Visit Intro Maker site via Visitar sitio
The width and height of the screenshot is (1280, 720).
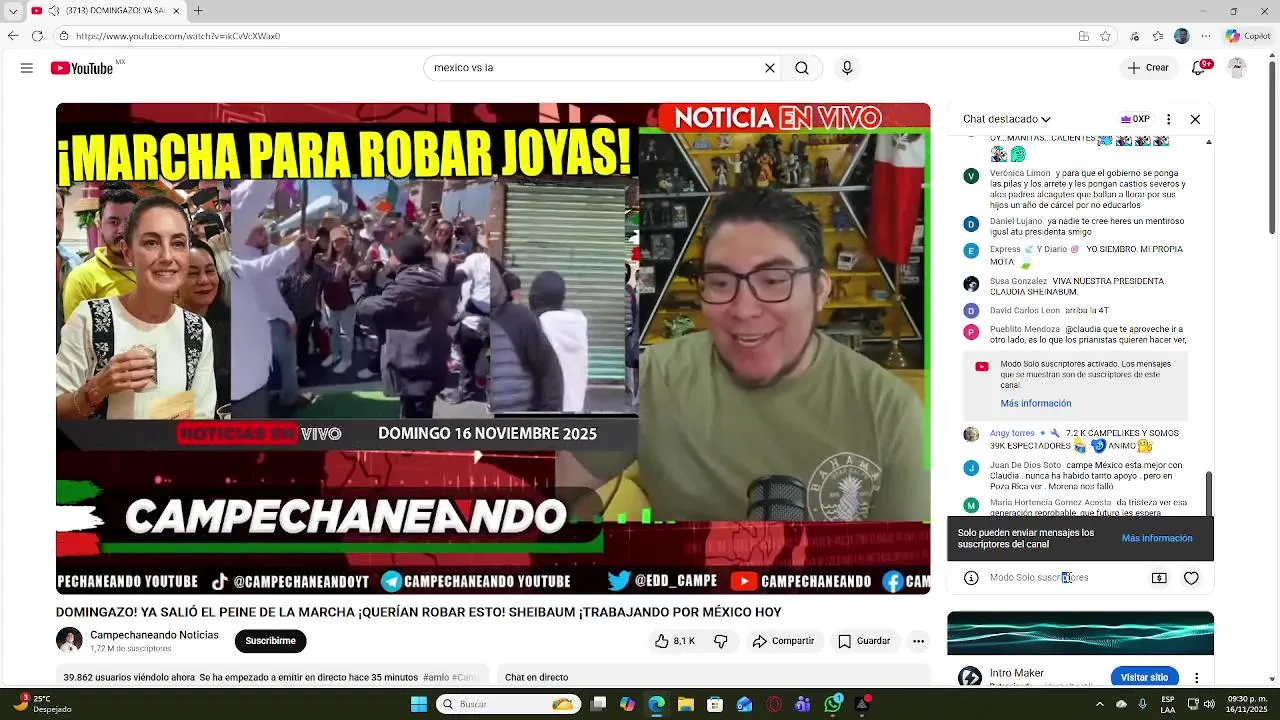coord(1144,677)
